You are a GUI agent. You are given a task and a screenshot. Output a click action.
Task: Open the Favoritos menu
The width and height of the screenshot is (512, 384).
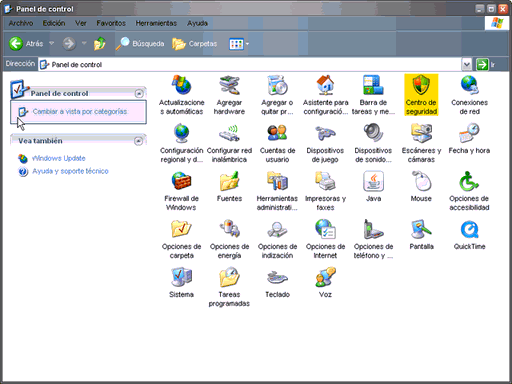pyautogui.click(x=111, y=23)
